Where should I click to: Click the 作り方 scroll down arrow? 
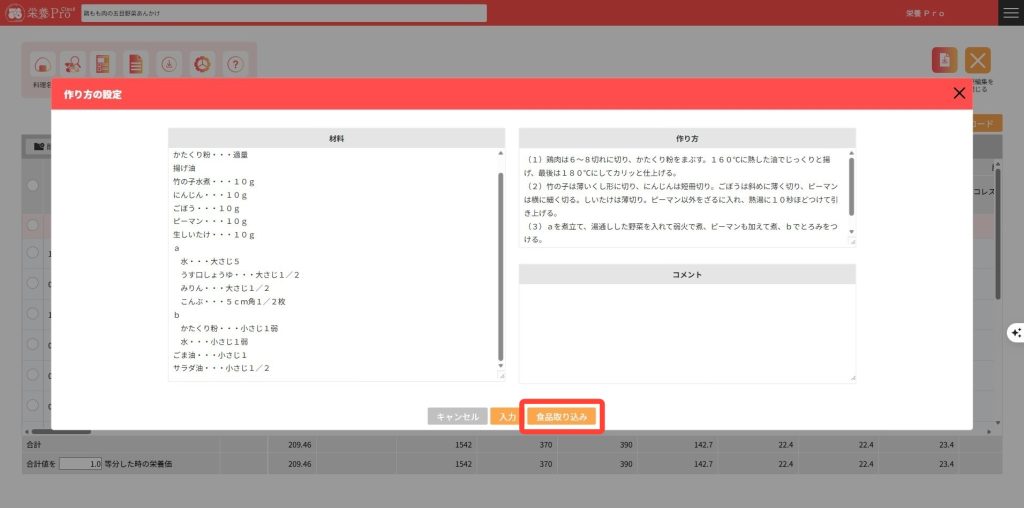(x=851, y=232)
